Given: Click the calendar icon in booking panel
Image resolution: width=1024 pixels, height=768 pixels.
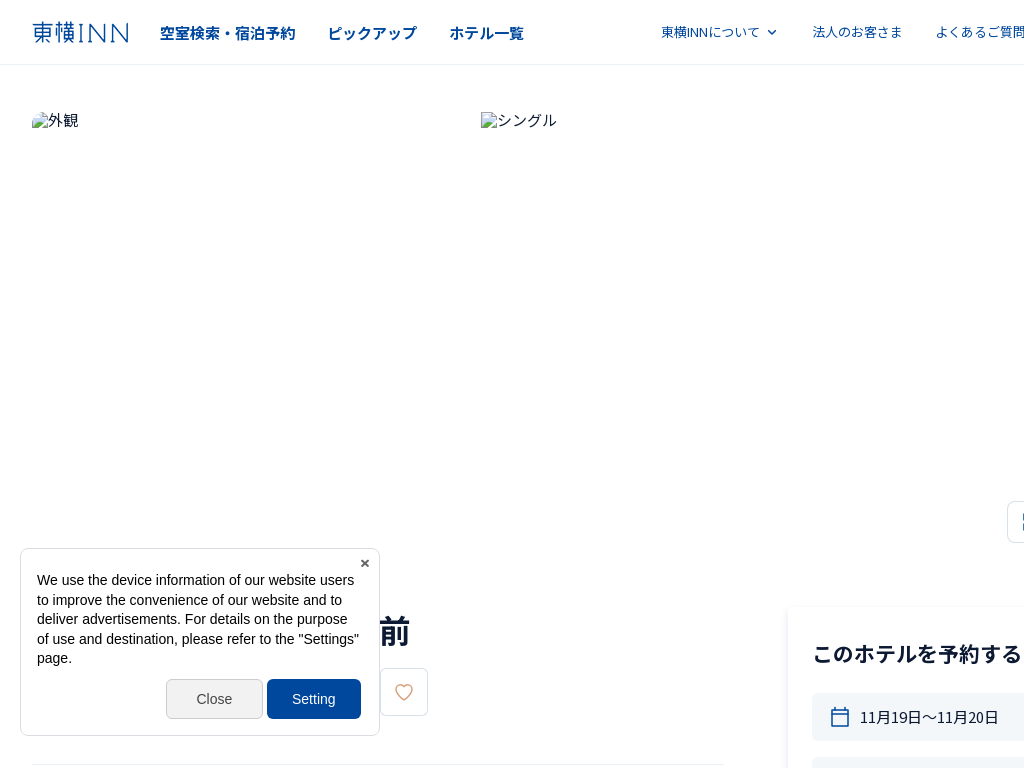Looking at the screenshot, I should tap(840, 717).
